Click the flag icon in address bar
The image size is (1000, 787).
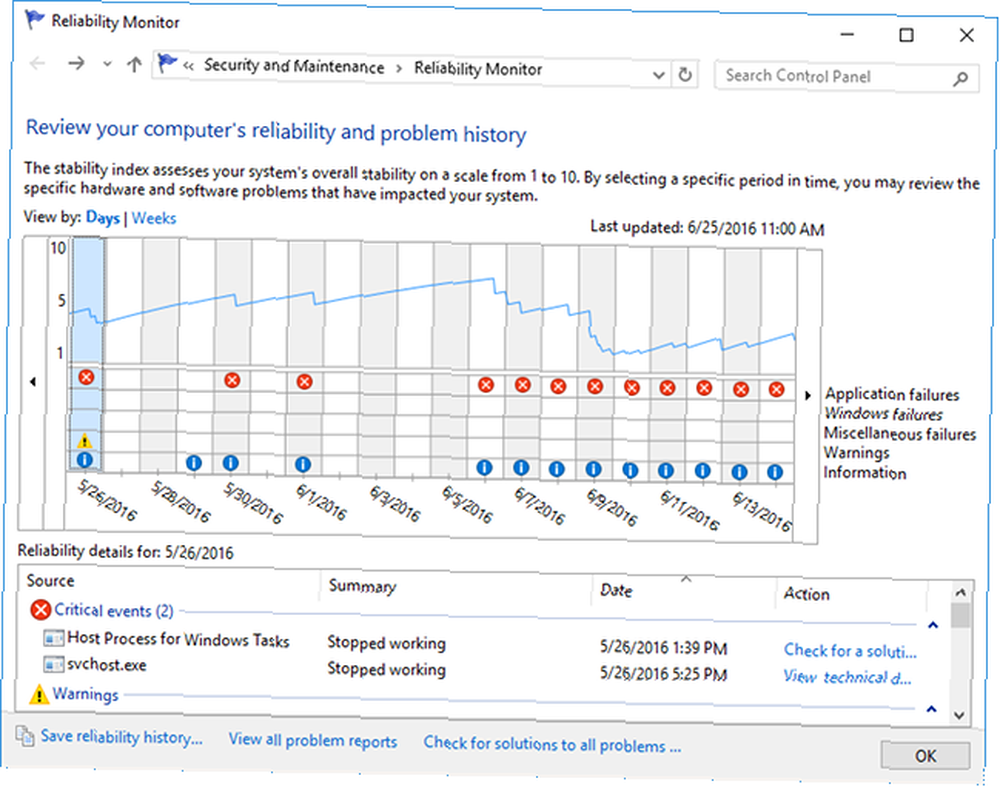(167, 63)
